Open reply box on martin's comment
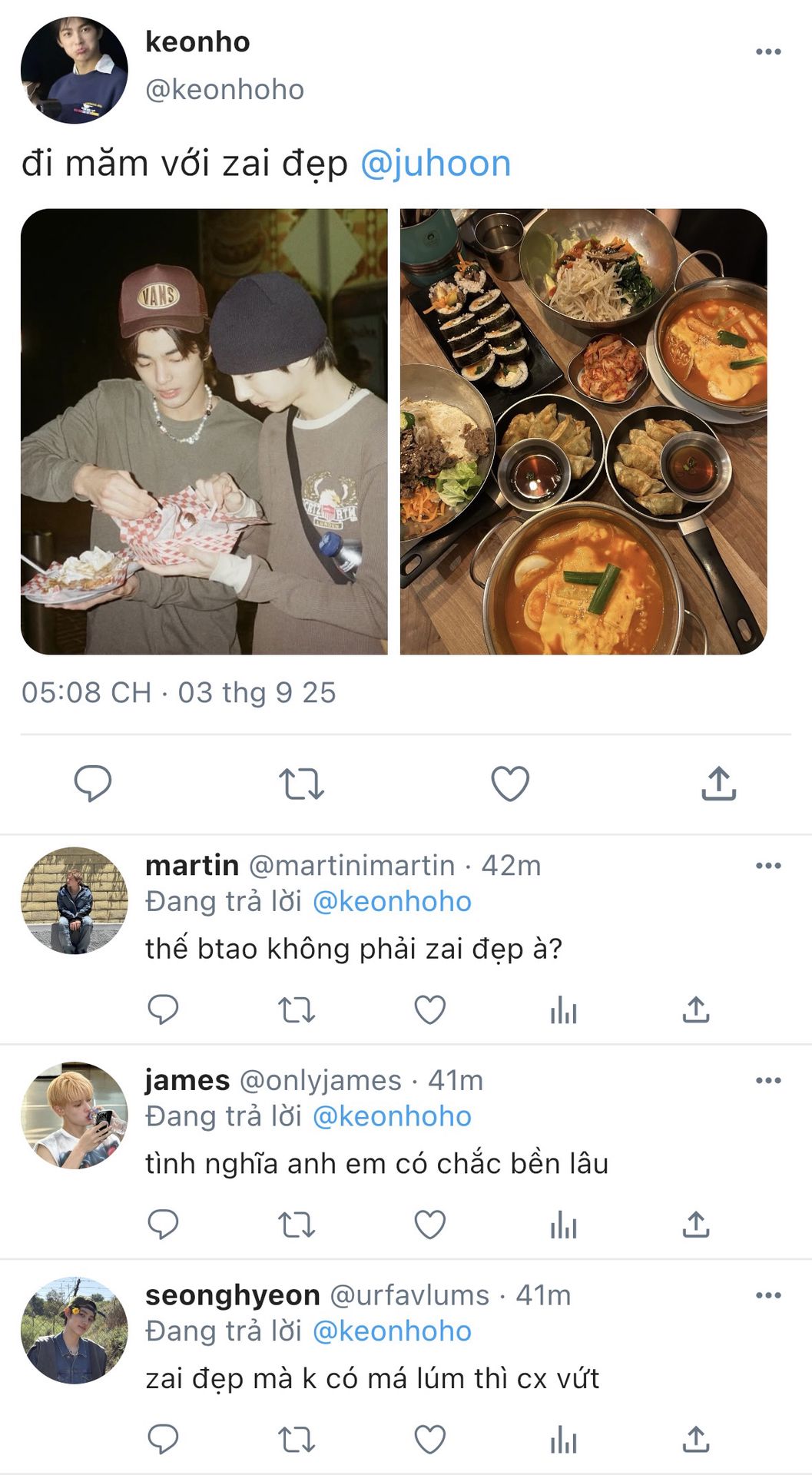Viewport: 812px width, 1475px height. click(163, 1009)
